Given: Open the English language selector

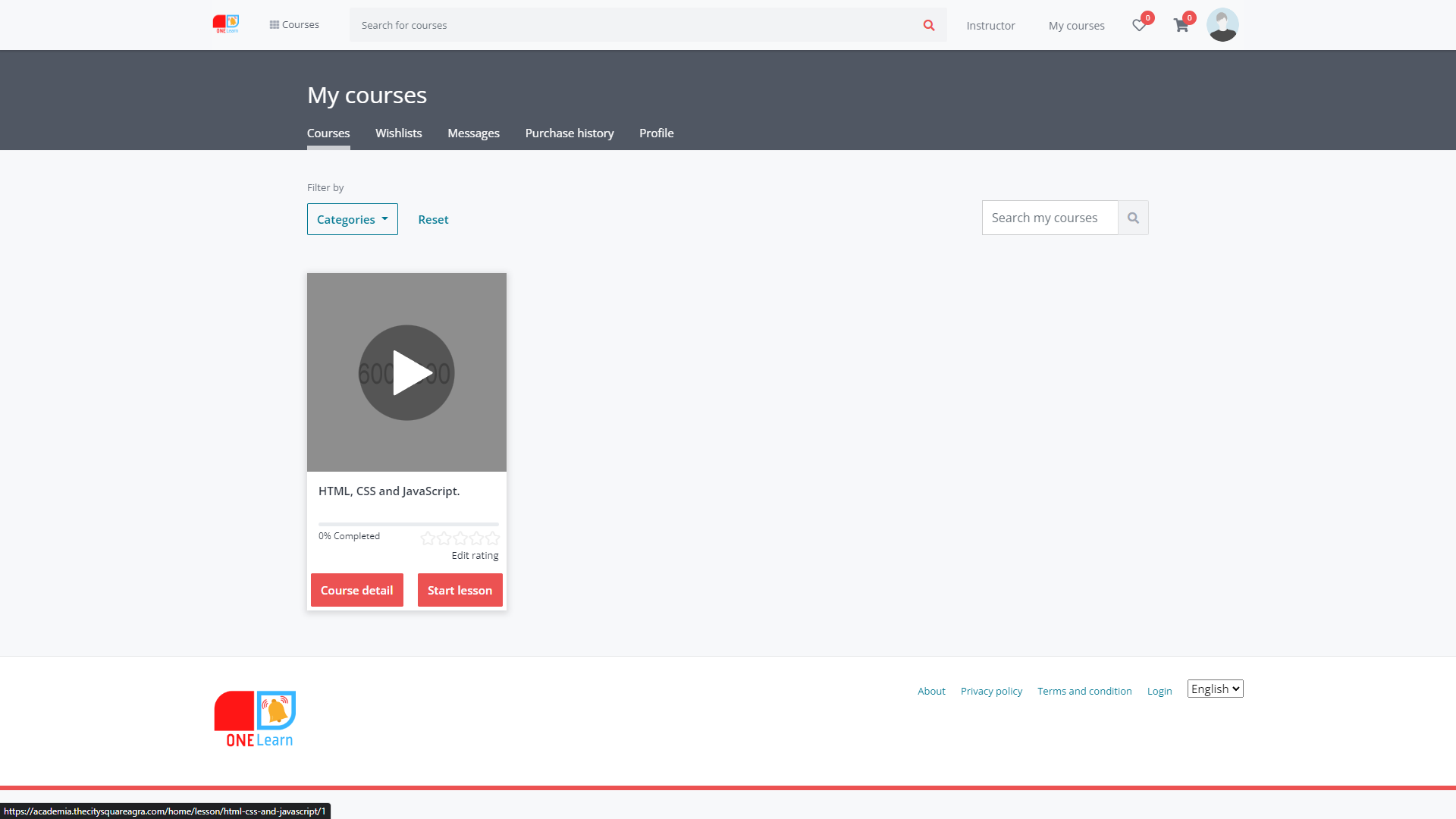Looking at the screenshot, I should tap(1215, 689).
